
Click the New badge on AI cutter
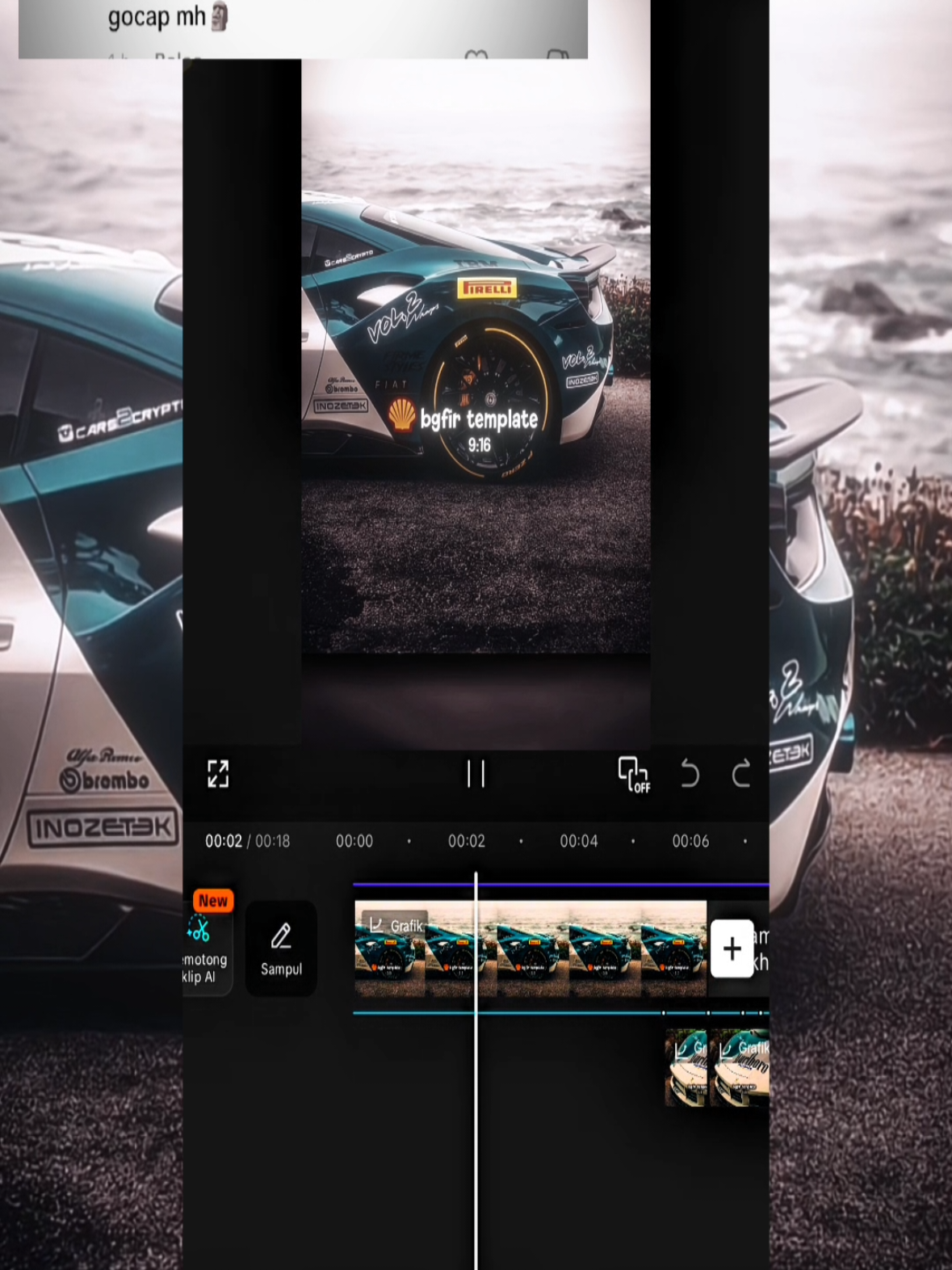(213, 901)
